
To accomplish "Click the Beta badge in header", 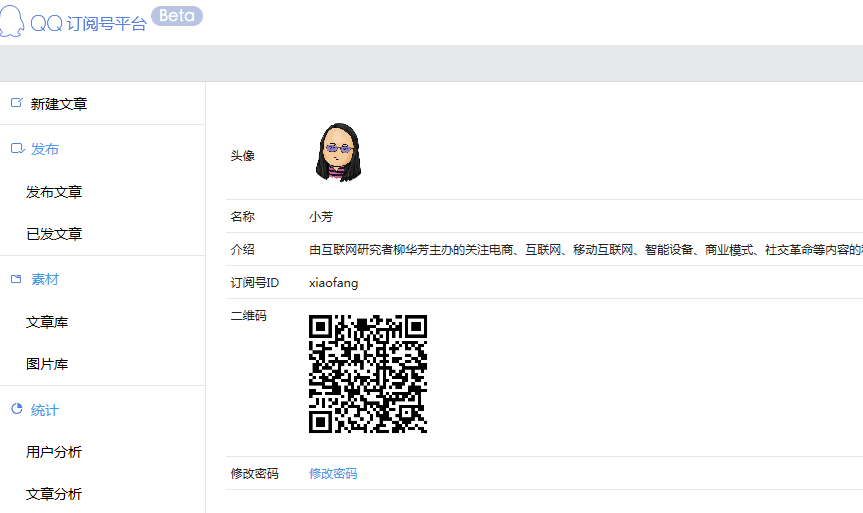I will click(177, 16).
